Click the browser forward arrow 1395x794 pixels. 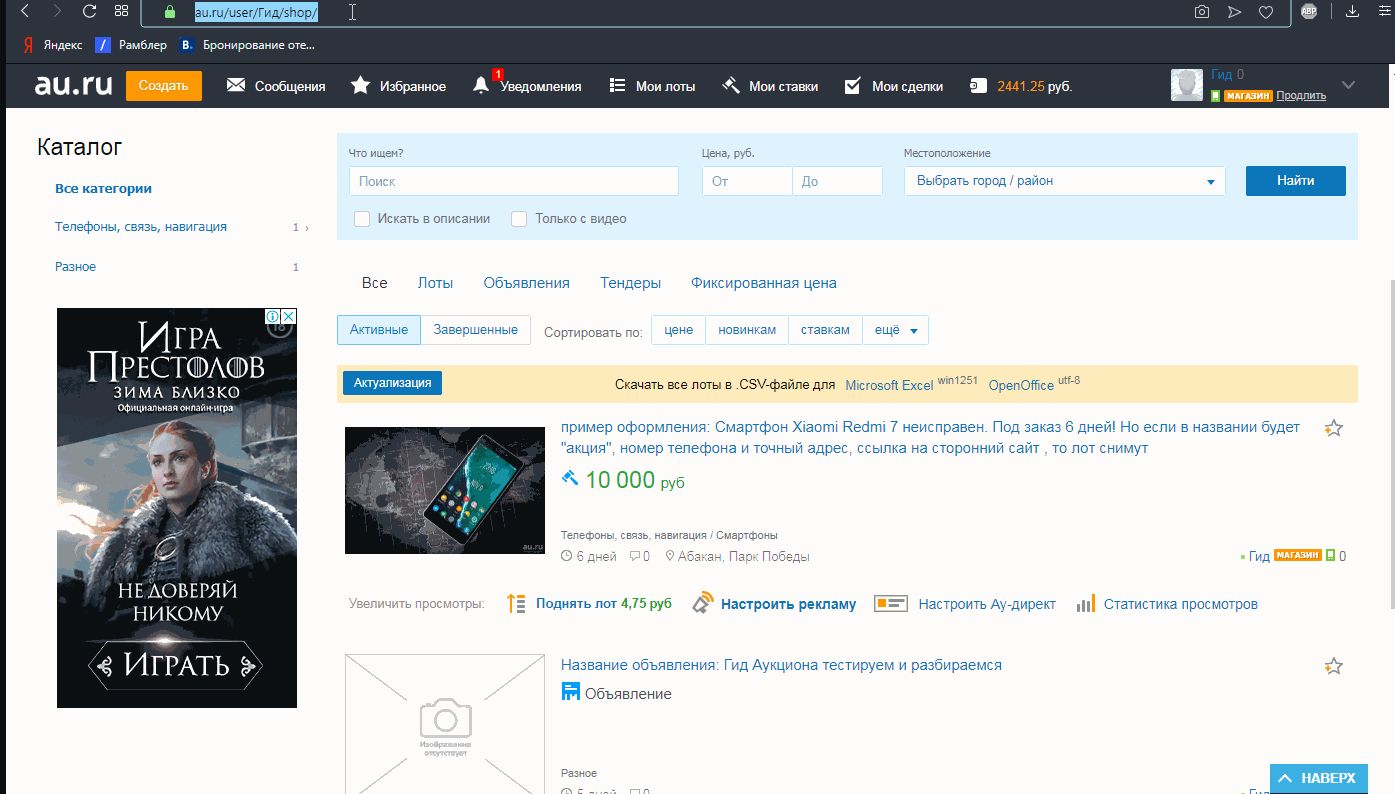(57, 12)
